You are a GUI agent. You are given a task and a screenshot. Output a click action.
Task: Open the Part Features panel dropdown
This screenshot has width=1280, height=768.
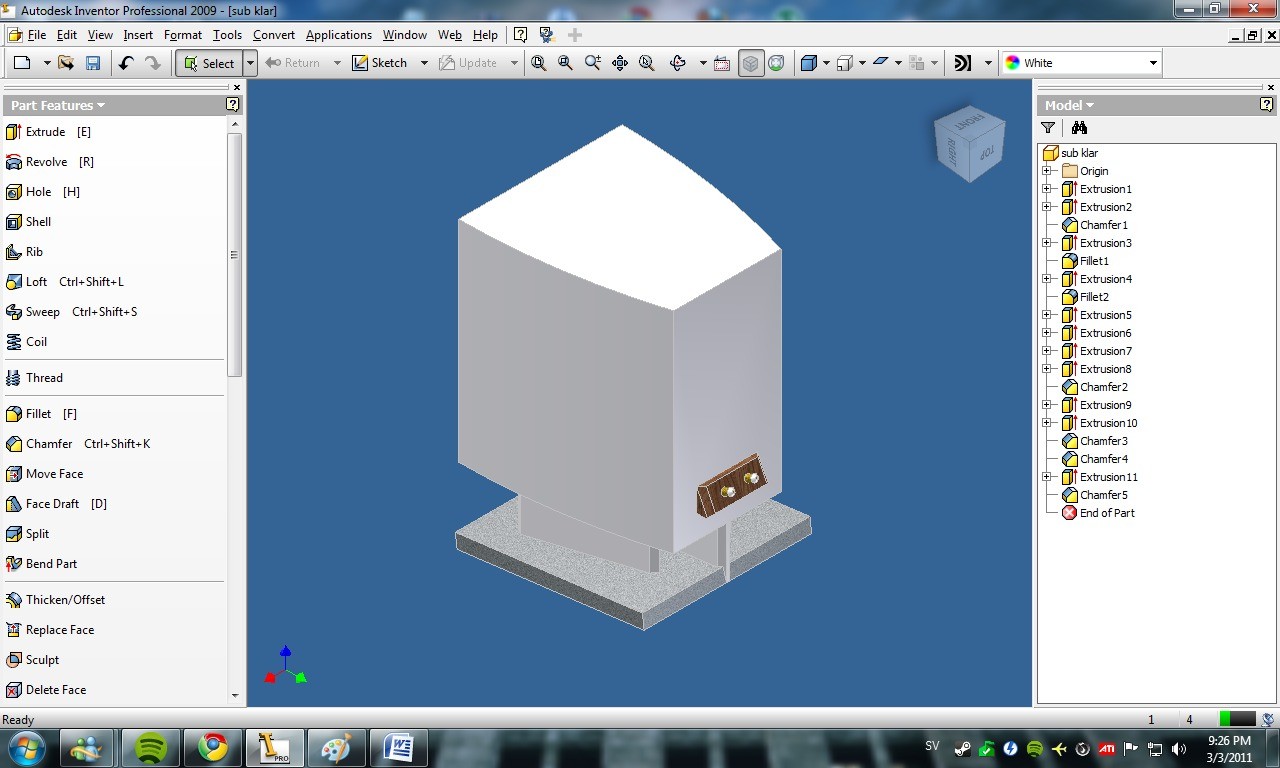(58, 105)
